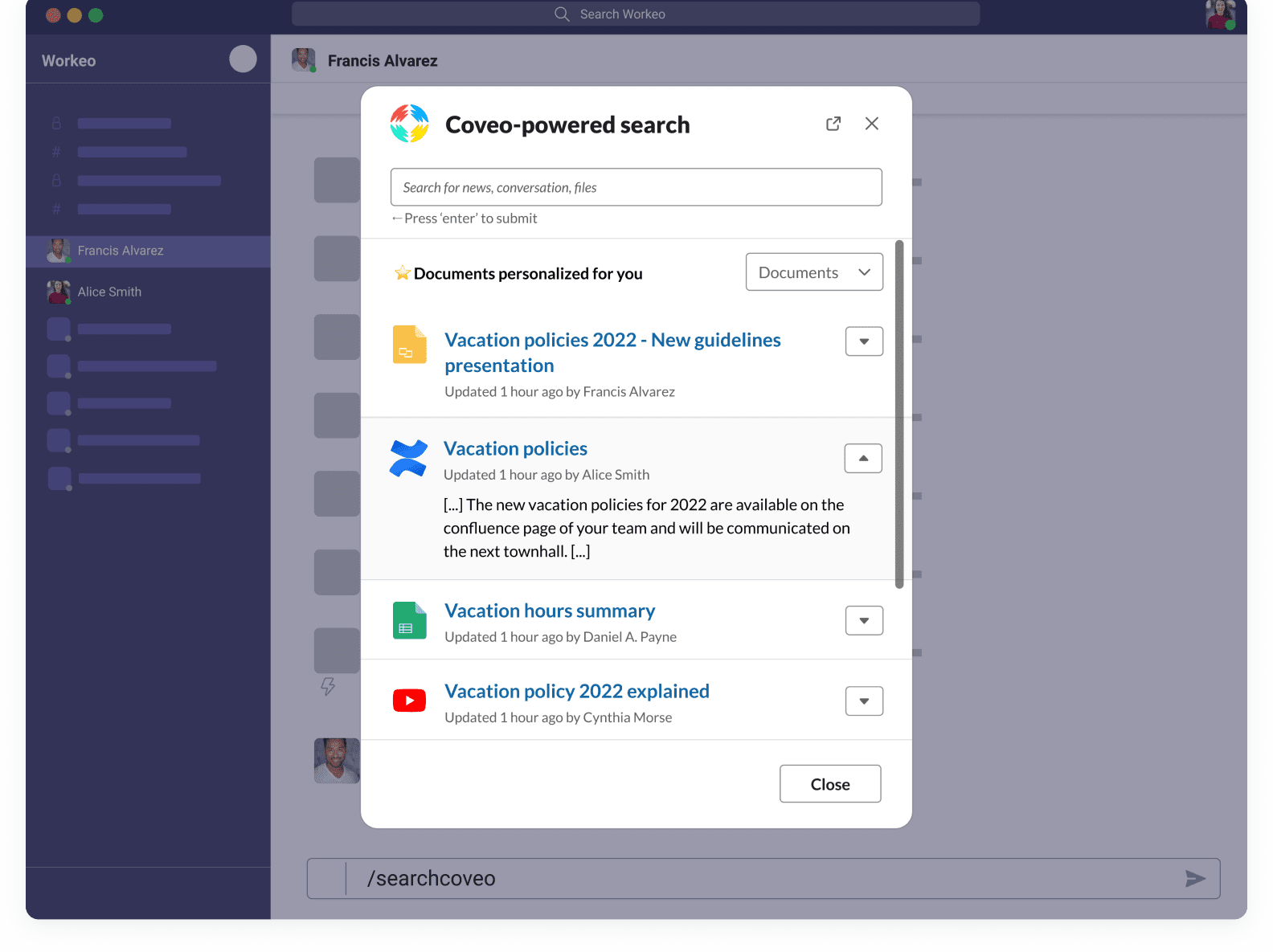Open the user profile avatar at top right
This screenshot has height=952, width=1273.
[x=1221, y=14]
